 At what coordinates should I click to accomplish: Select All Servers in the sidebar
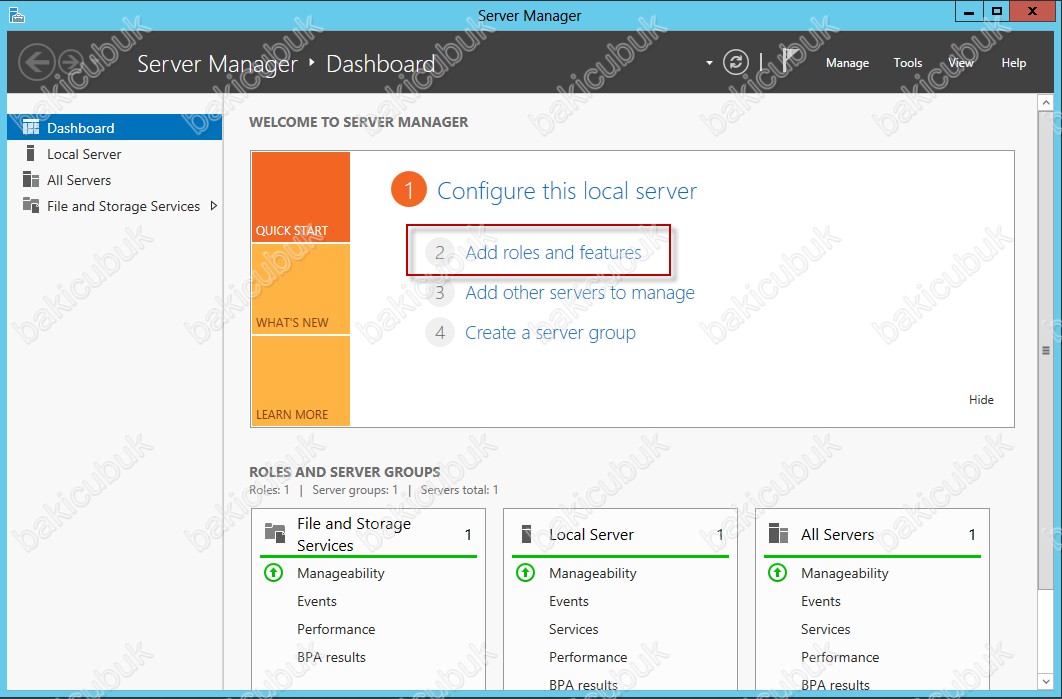[x=114, y=180]
